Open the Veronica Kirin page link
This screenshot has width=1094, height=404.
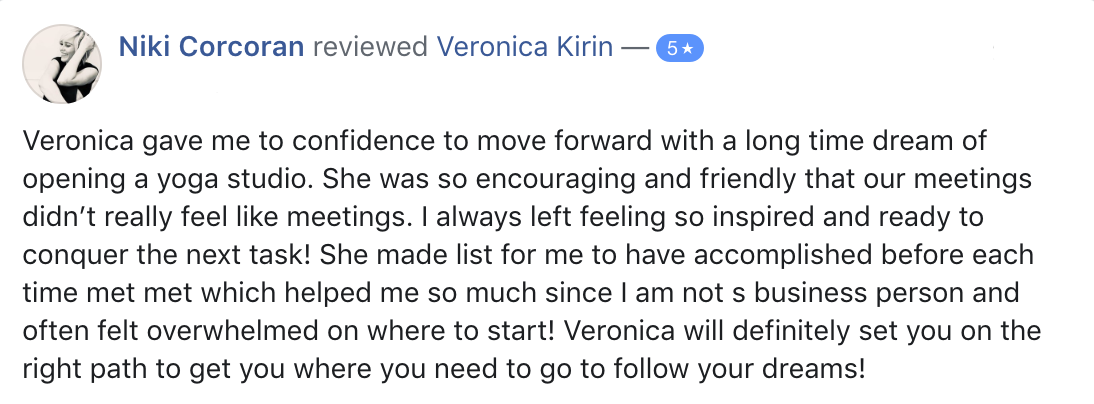point(526,47)
